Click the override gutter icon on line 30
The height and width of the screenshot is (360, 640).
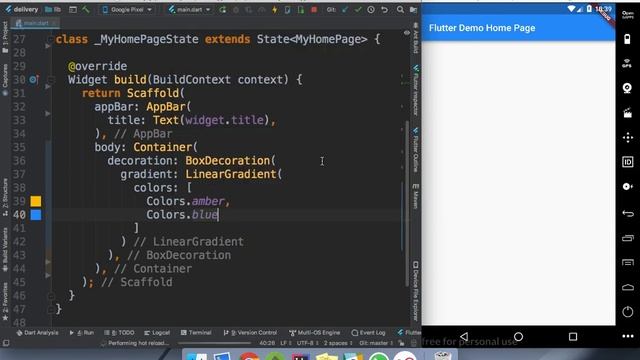tap(33, 80)
